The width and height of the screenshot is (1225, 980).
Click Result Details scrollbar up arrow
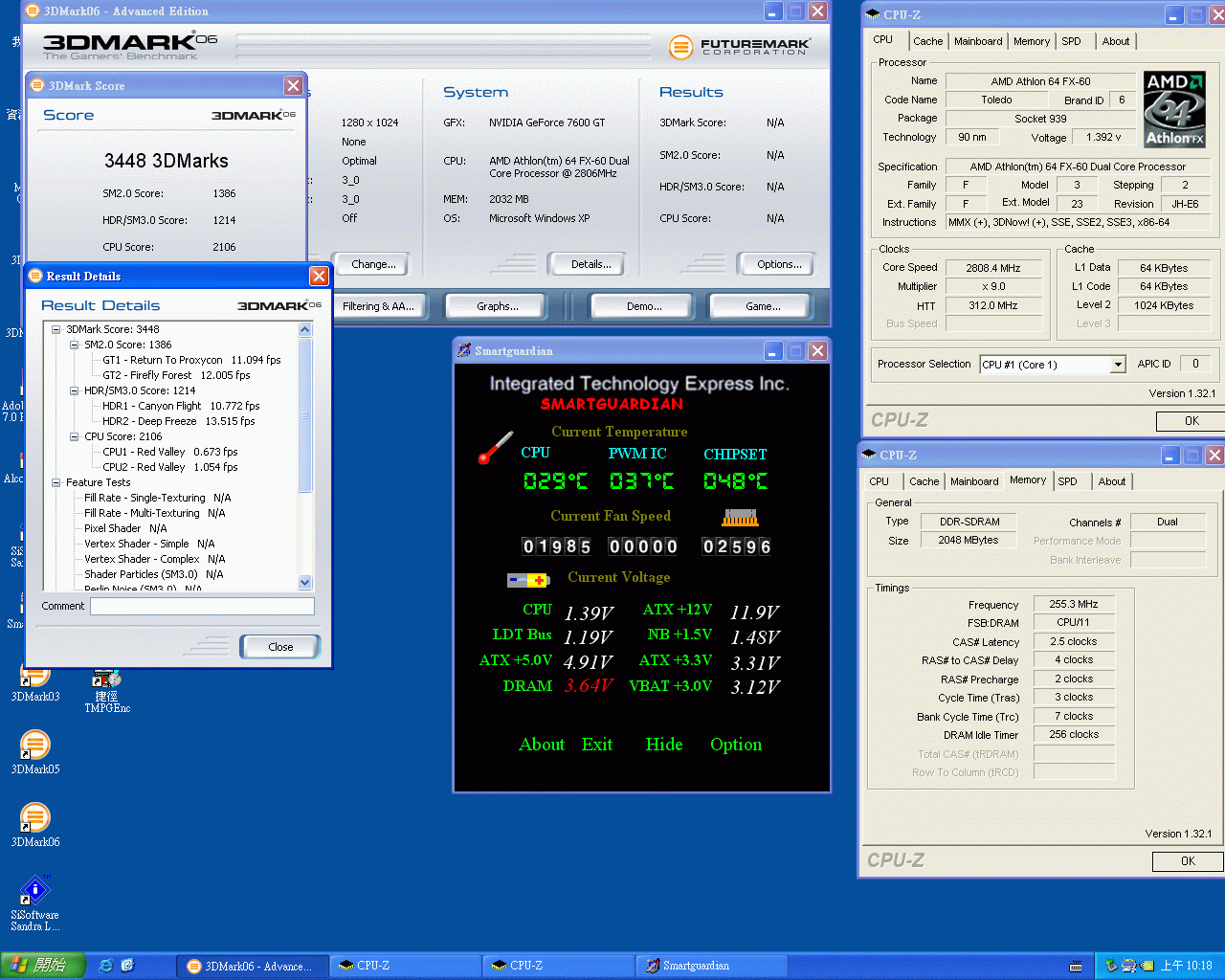pyautogui.click(x=305, y=330)
